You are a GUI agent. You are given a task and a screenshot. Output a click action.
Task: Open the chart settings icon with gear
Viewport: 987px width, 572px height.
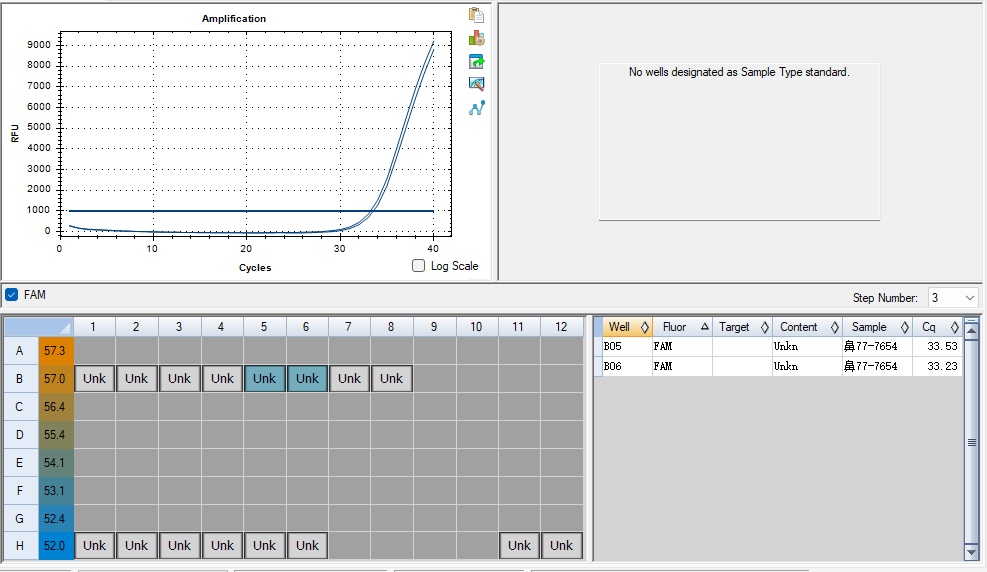pos(477,38)
